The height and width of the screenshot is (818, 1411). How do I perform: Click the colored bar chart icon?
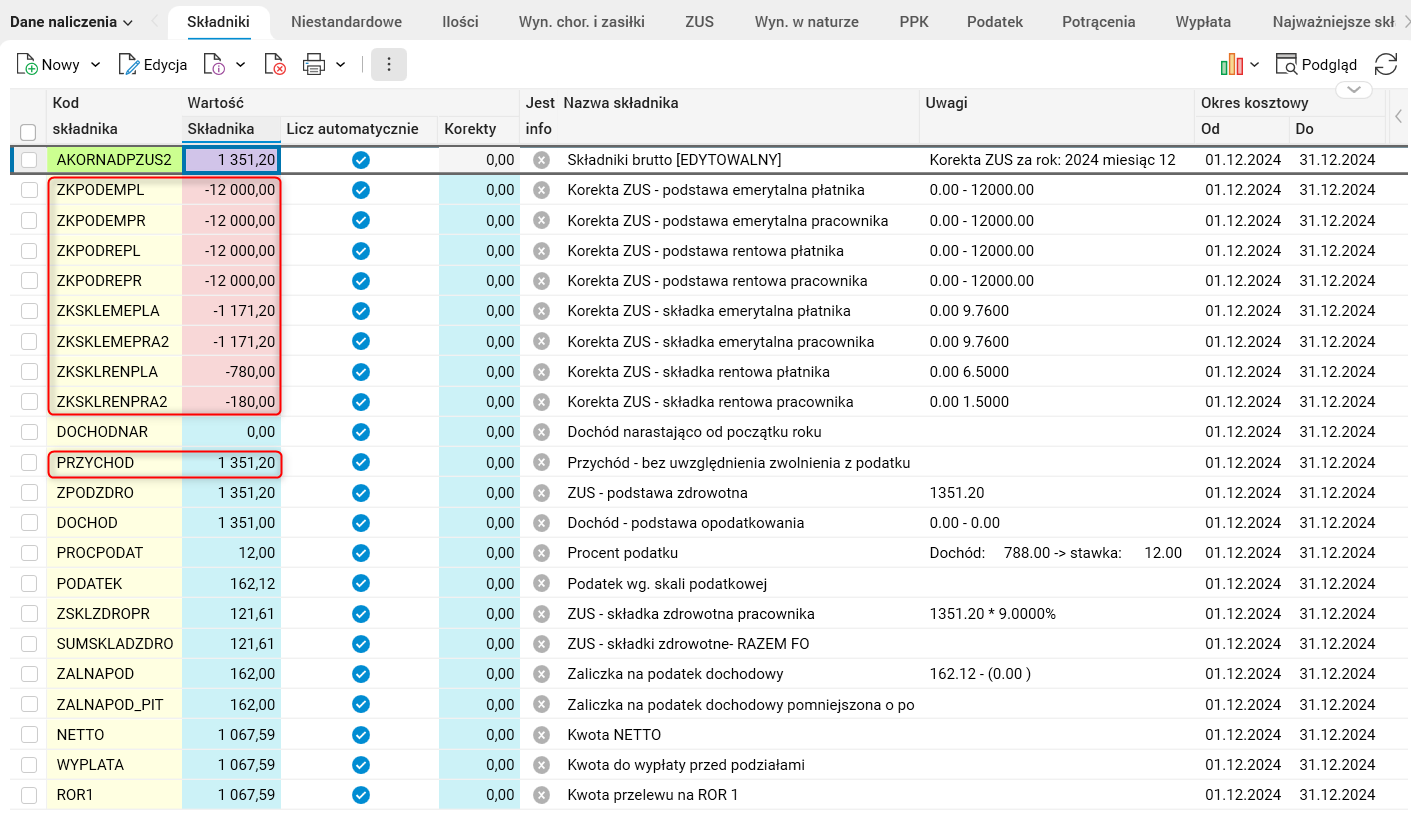click(1231, 65)
